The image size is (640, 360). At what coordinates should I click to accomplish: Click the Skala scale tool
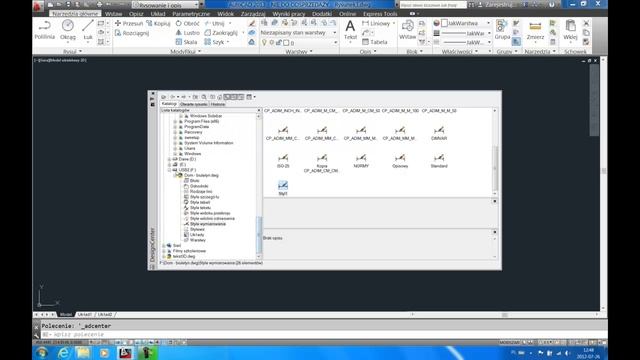coord(186,42)
